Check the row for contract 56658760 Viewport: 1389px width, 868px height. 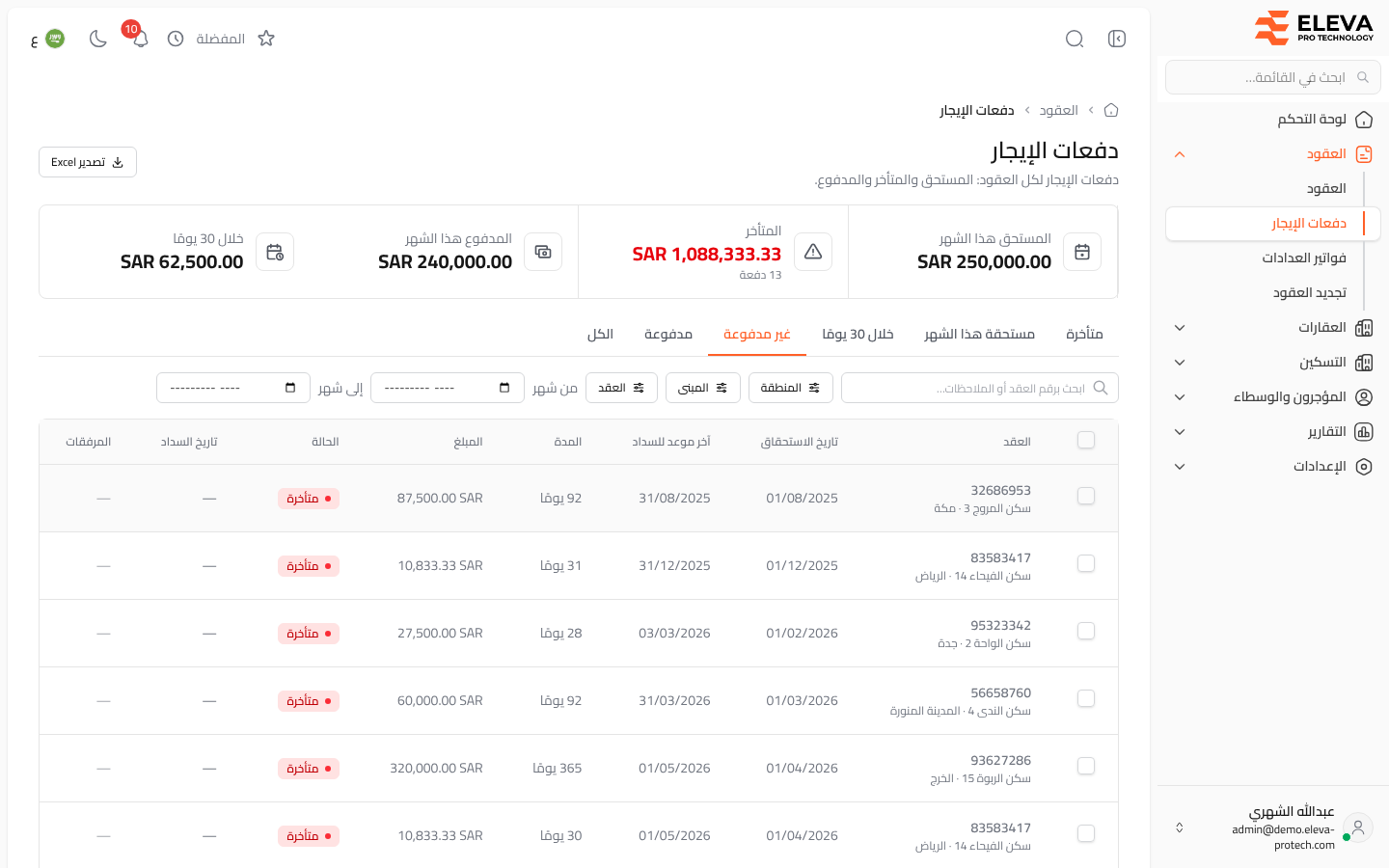pos(1086,698)
